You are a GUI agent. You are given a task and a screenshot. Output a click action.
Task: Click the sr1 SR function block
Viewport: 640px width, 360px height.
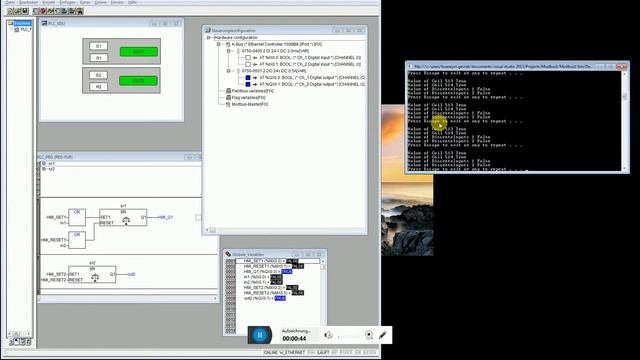click(123, 217)
